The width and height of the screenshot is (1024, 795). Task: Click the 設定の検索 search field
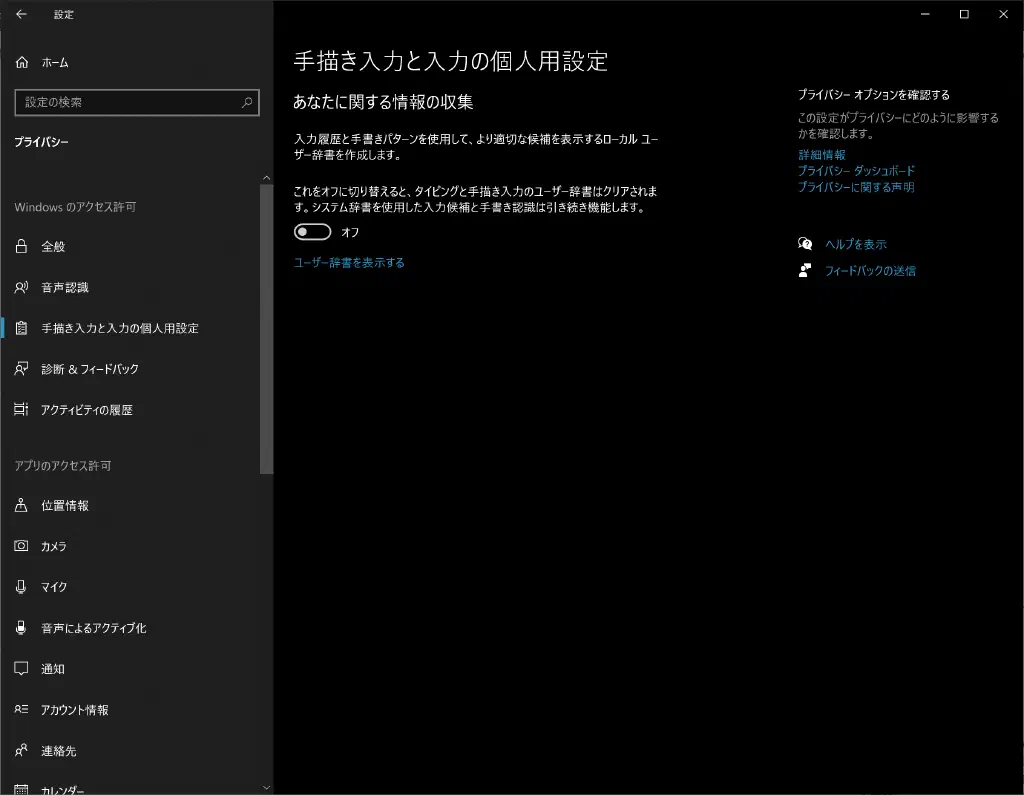[128, 102]
